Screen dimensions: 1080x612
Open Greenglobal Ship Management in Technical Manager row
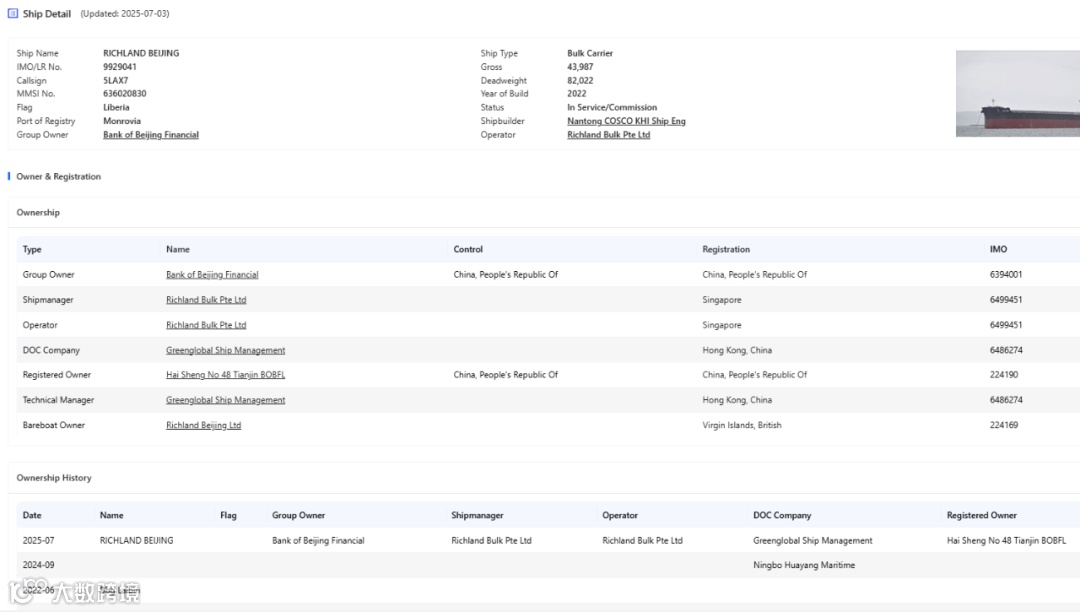[225, 400]
